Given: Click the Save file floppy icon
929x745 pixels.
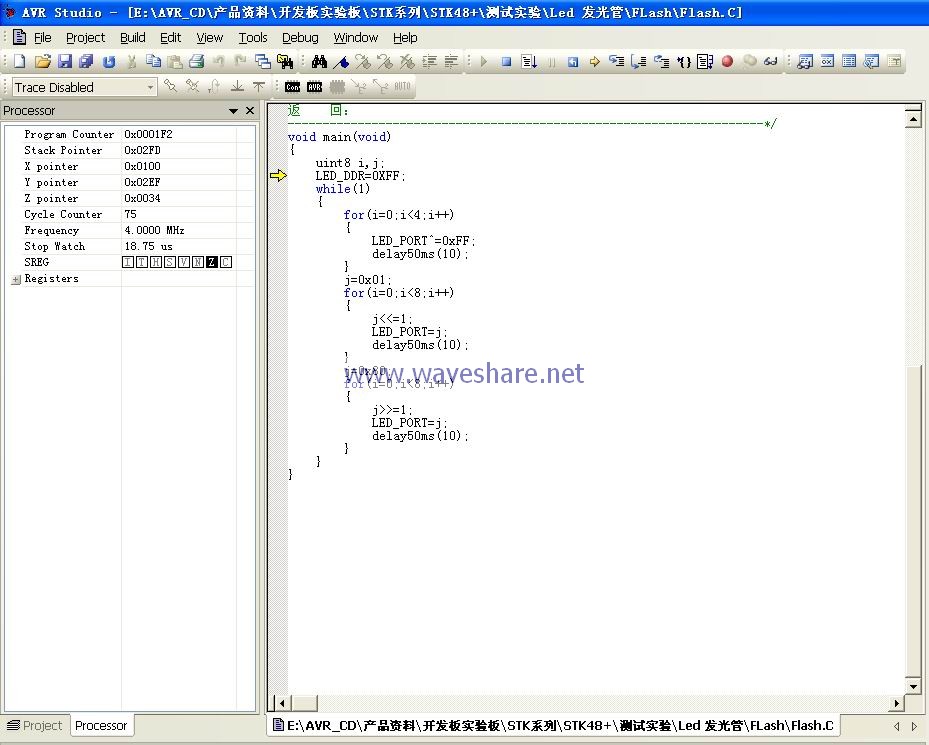Looking at the screenshot, I should point(65,62).
